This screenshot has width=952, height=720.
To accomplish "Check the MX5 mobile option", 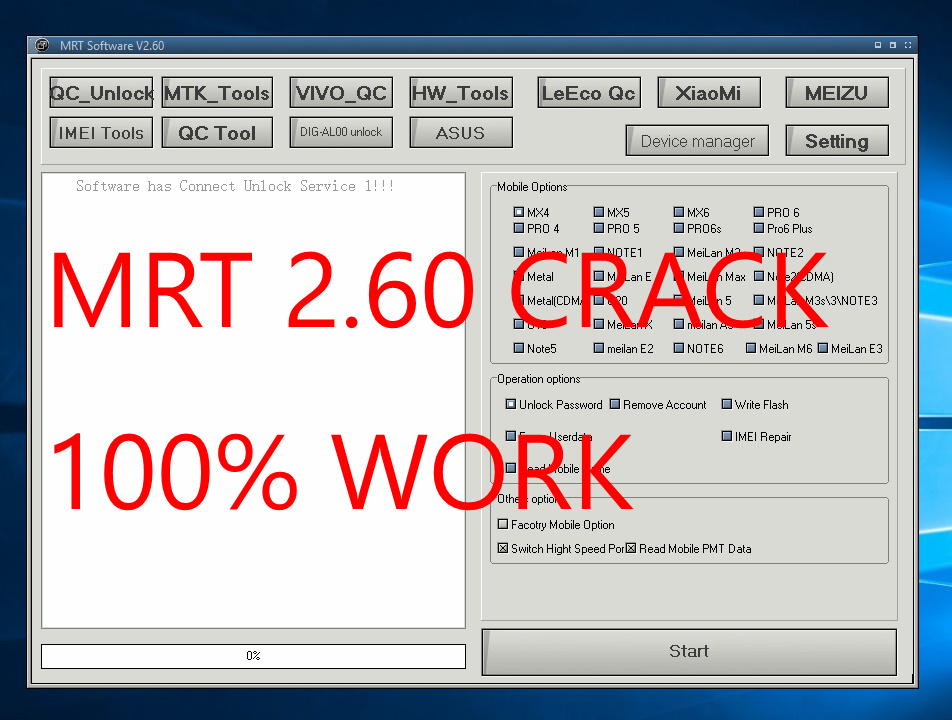I will pos(599,212).
